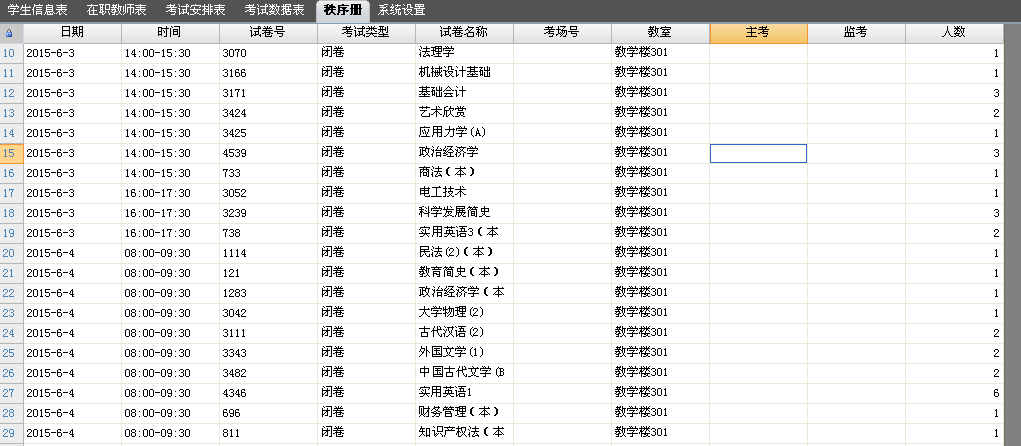Click 机械设计基础 exam name cell
1021x446 pixels.
click(464, 74)
